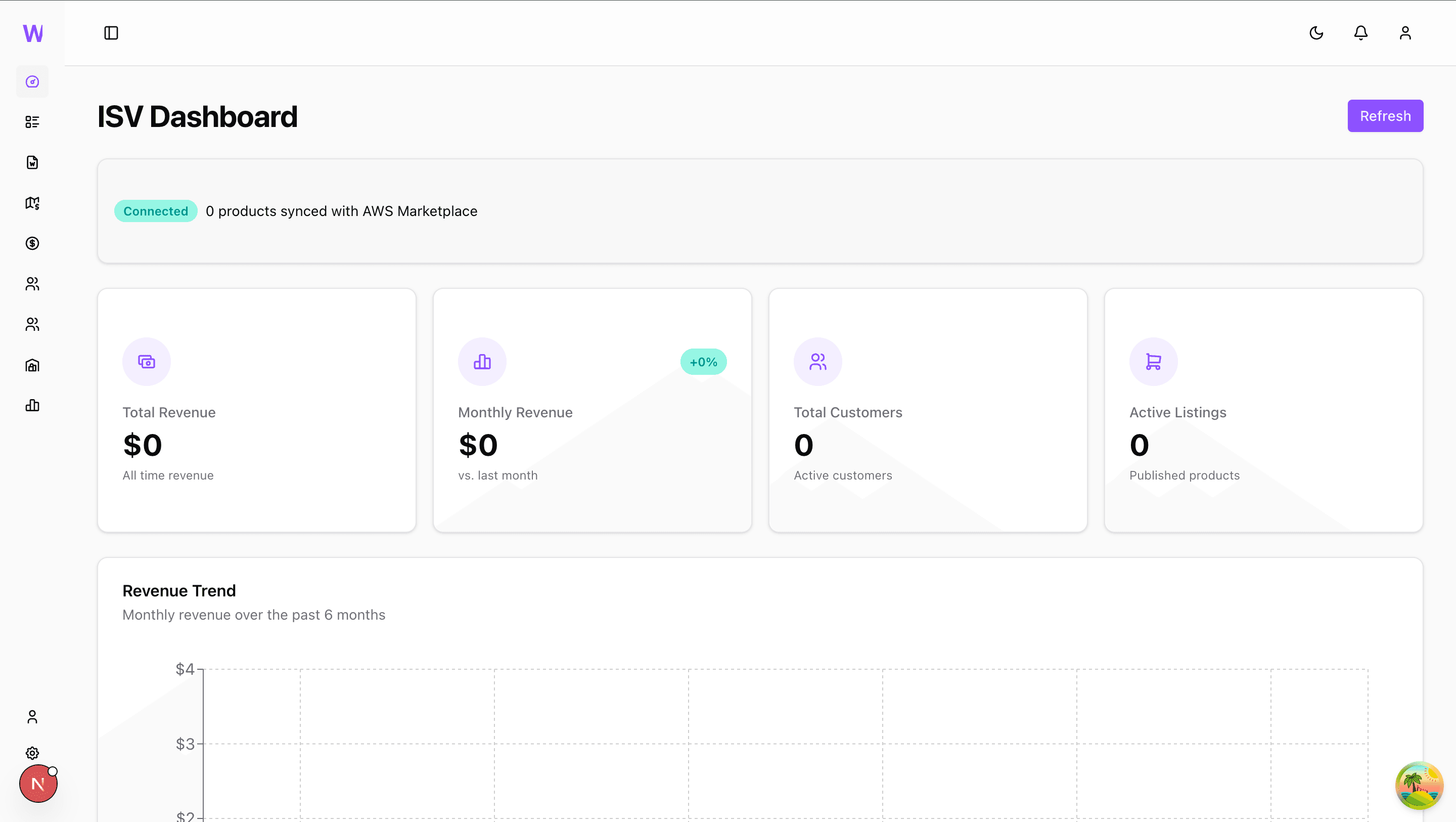Click the Connected status badge
Screen dimensions: 1456x822
click(x=155, y=211)
